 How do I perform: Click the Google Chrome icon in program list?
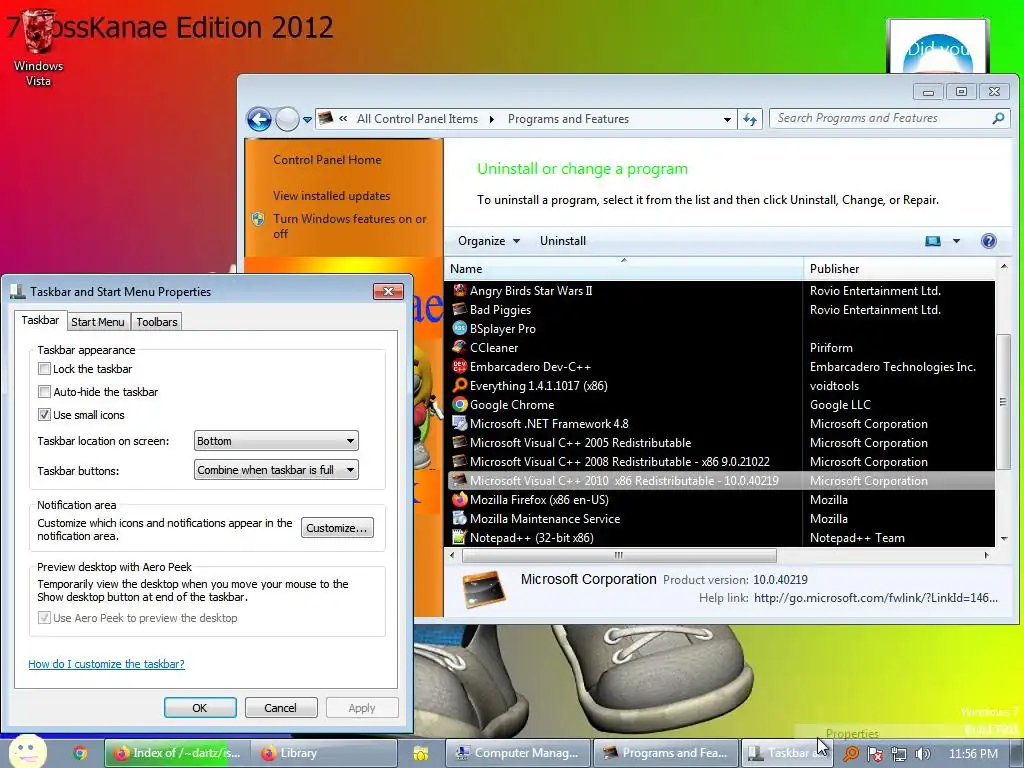pyautogui.click(x=460, y=404)
